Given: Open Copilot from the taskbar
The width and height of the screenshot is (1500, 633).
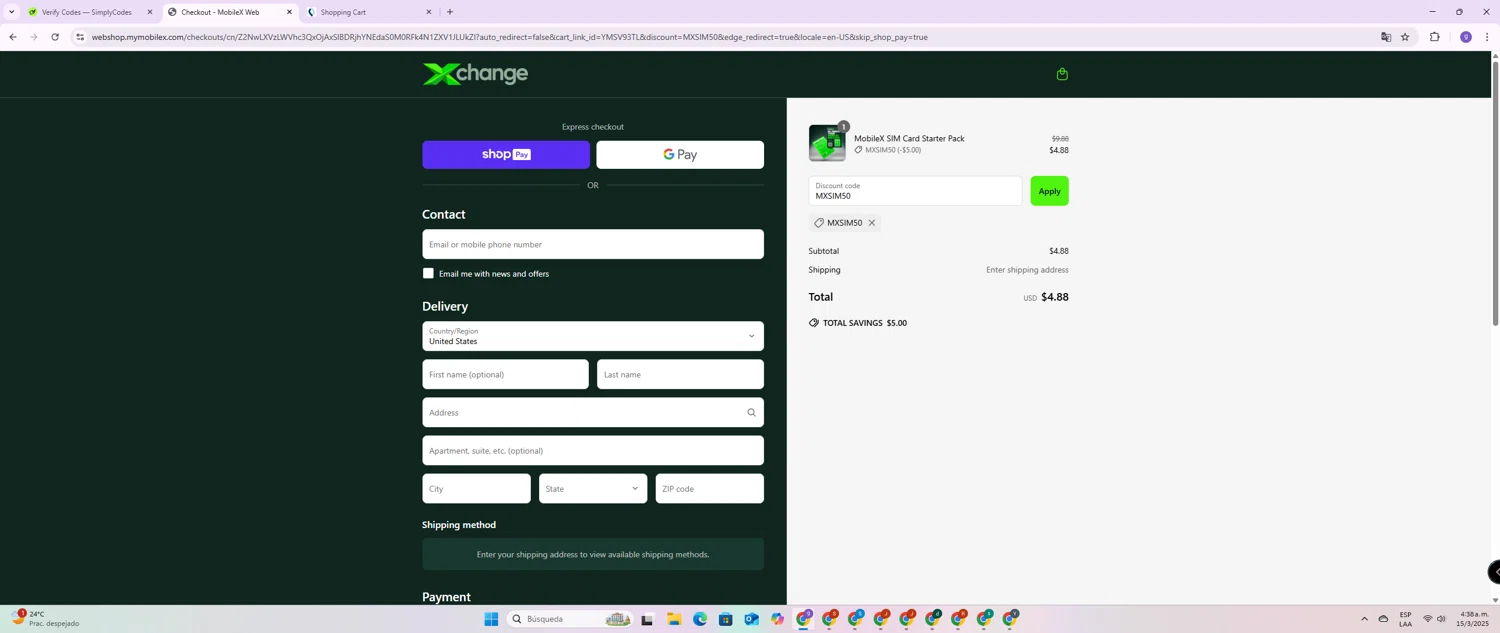Looking at the screenshot, I should click(778, 619).
